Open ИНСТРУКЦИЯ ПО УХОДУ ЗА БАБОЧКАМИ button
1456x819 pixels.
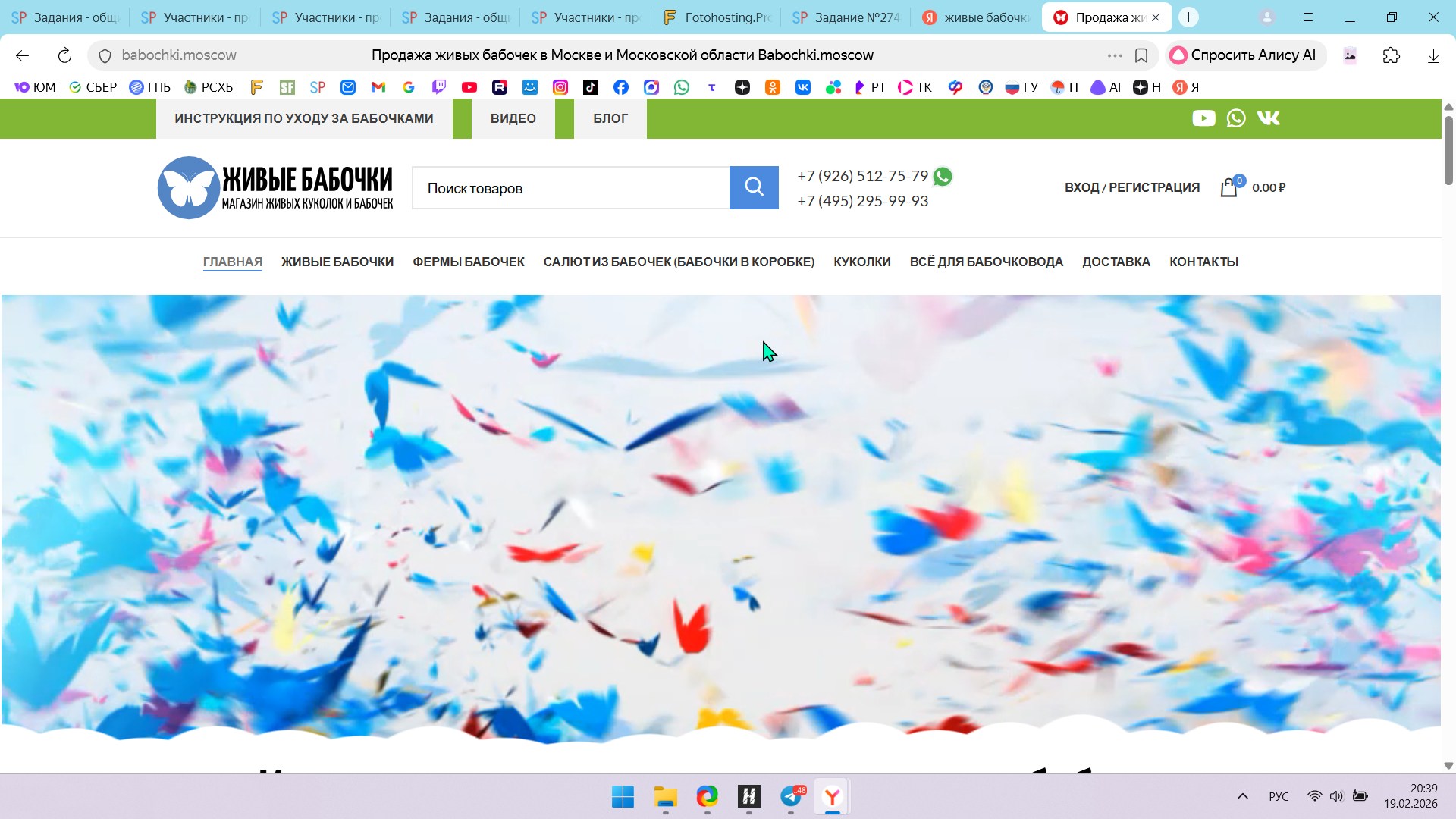(304, 118)
